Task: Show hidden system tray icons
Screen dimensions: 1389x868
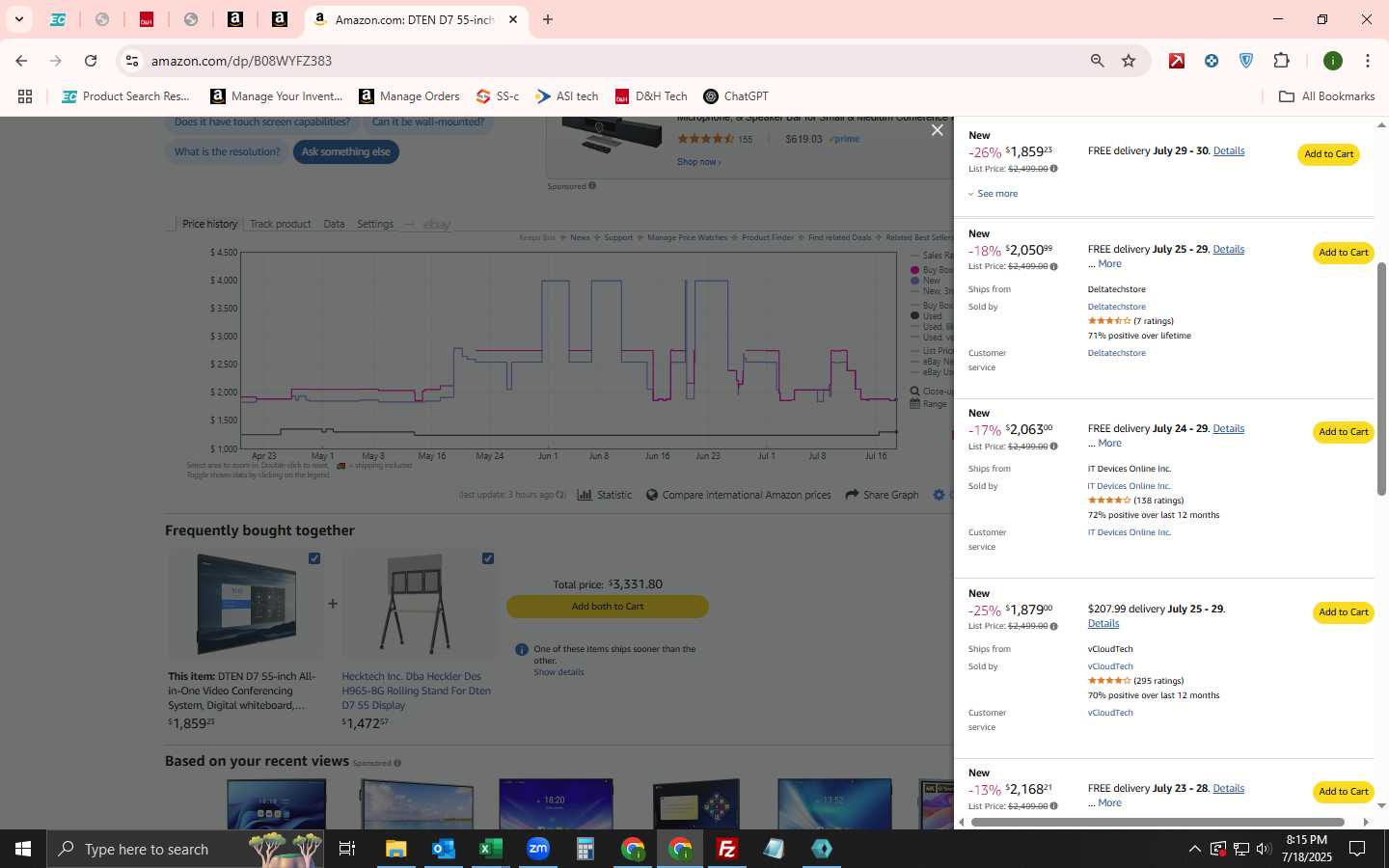Action: click(1194, 849)
